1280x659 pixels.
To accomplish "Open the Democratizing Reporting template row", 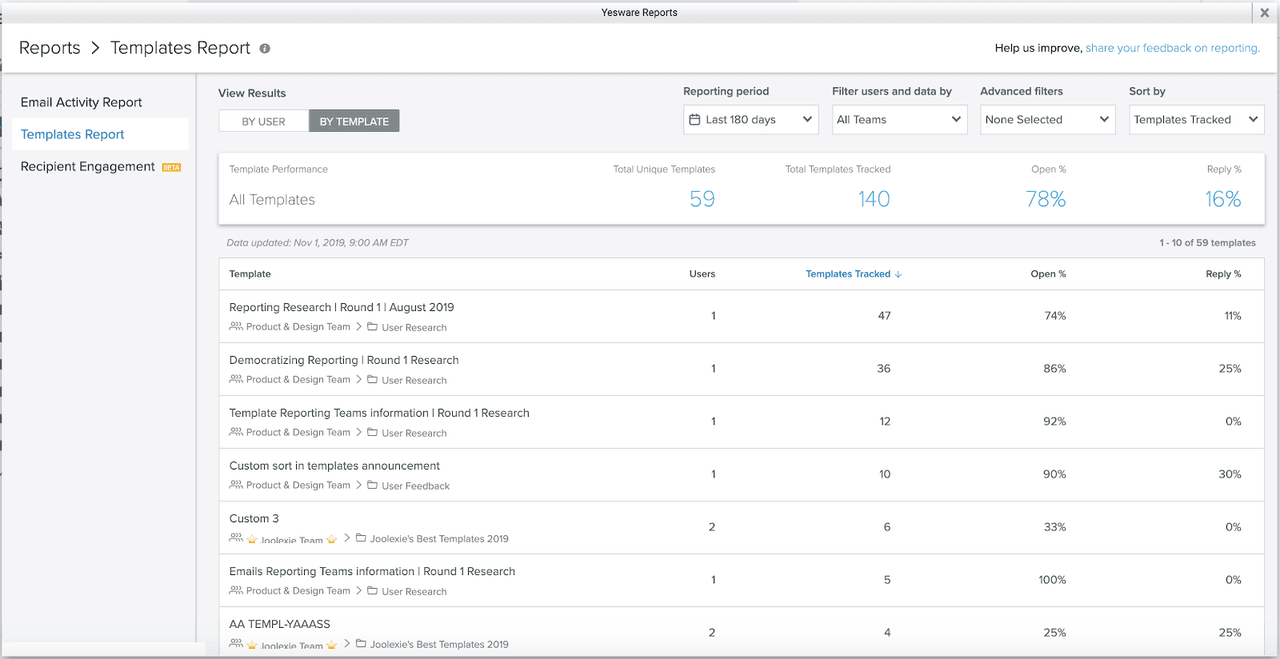I will coord(344,360).
